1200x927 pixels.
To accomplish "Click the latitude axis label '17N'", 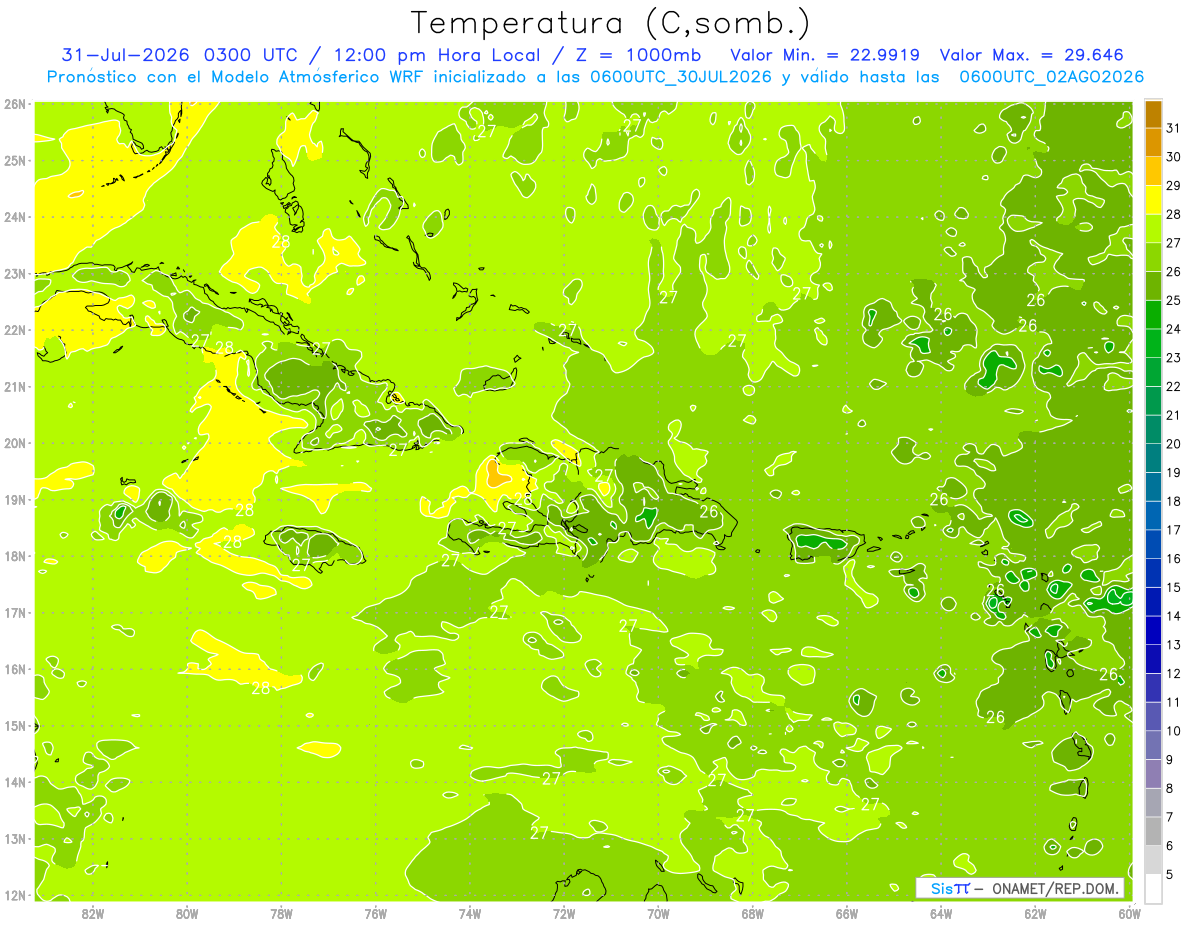I will click(15, 612).
